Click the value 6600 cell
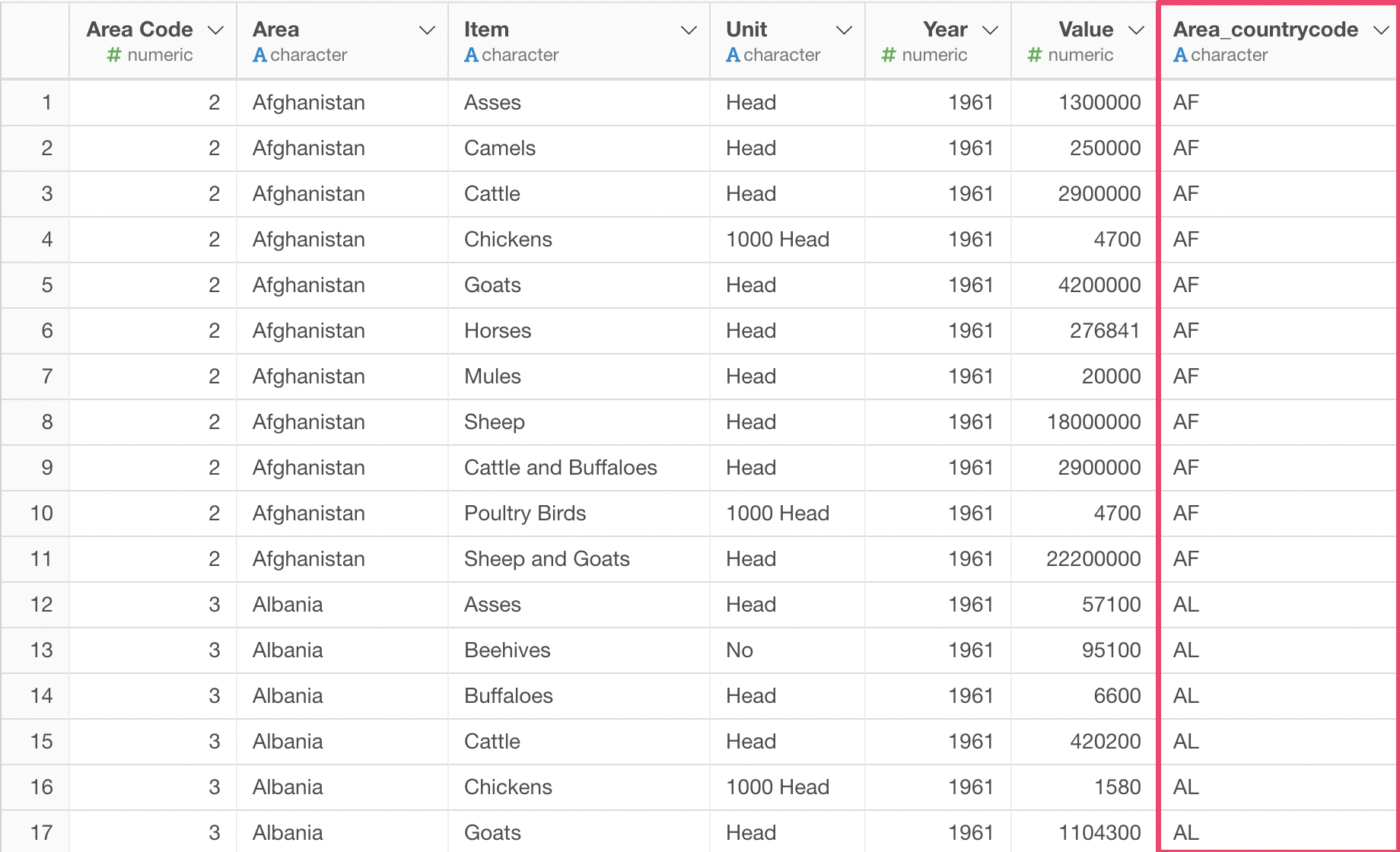Viewport: 1400px width, 852px height. coord(1084,696)
